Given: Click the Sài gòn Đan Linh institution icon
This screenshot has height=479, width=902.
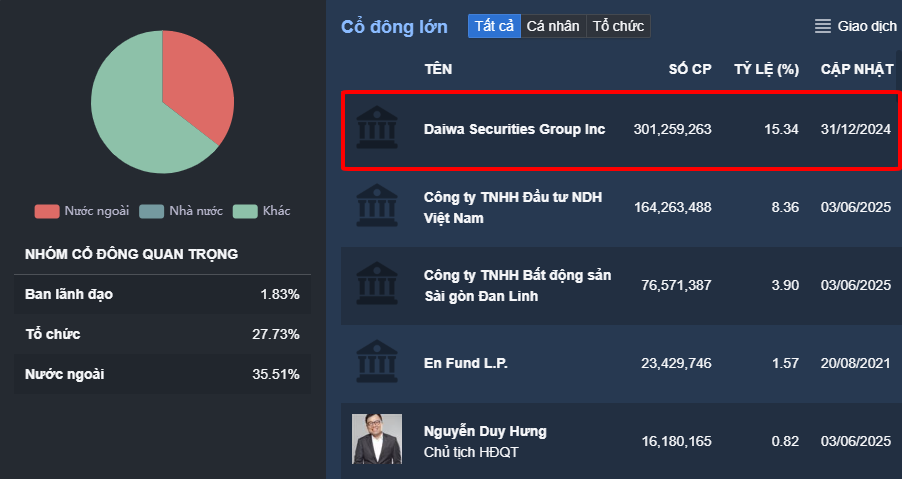Looking at the screenshot, I should (x=375, y=284).
